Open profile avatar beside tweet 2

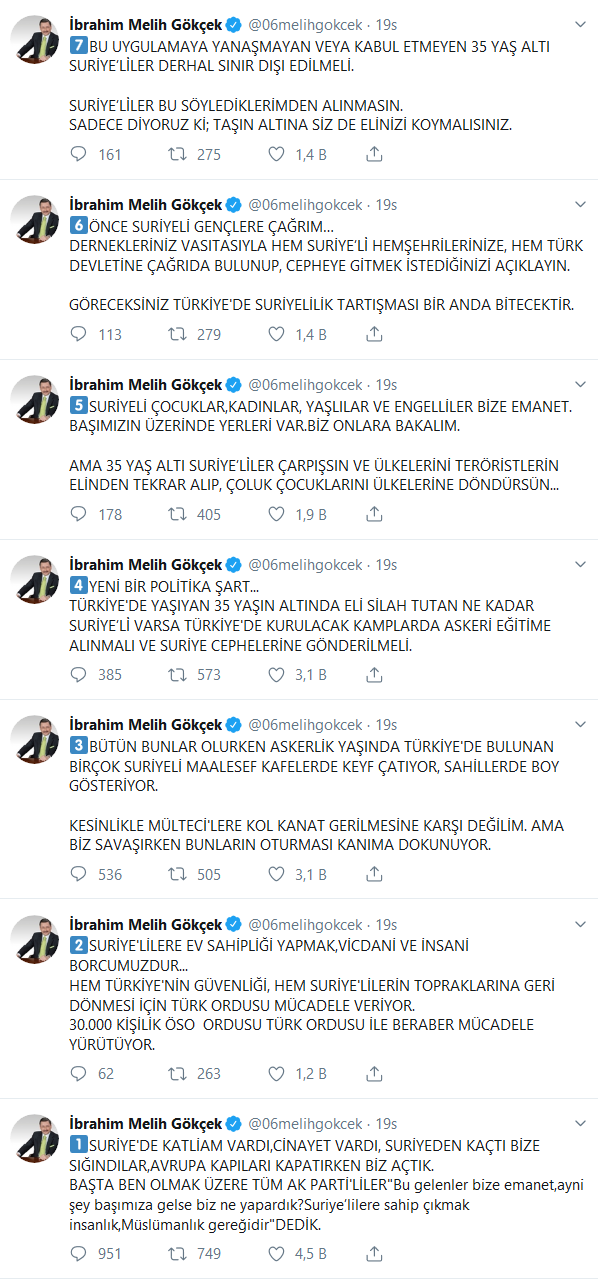[x=35, y=940]
